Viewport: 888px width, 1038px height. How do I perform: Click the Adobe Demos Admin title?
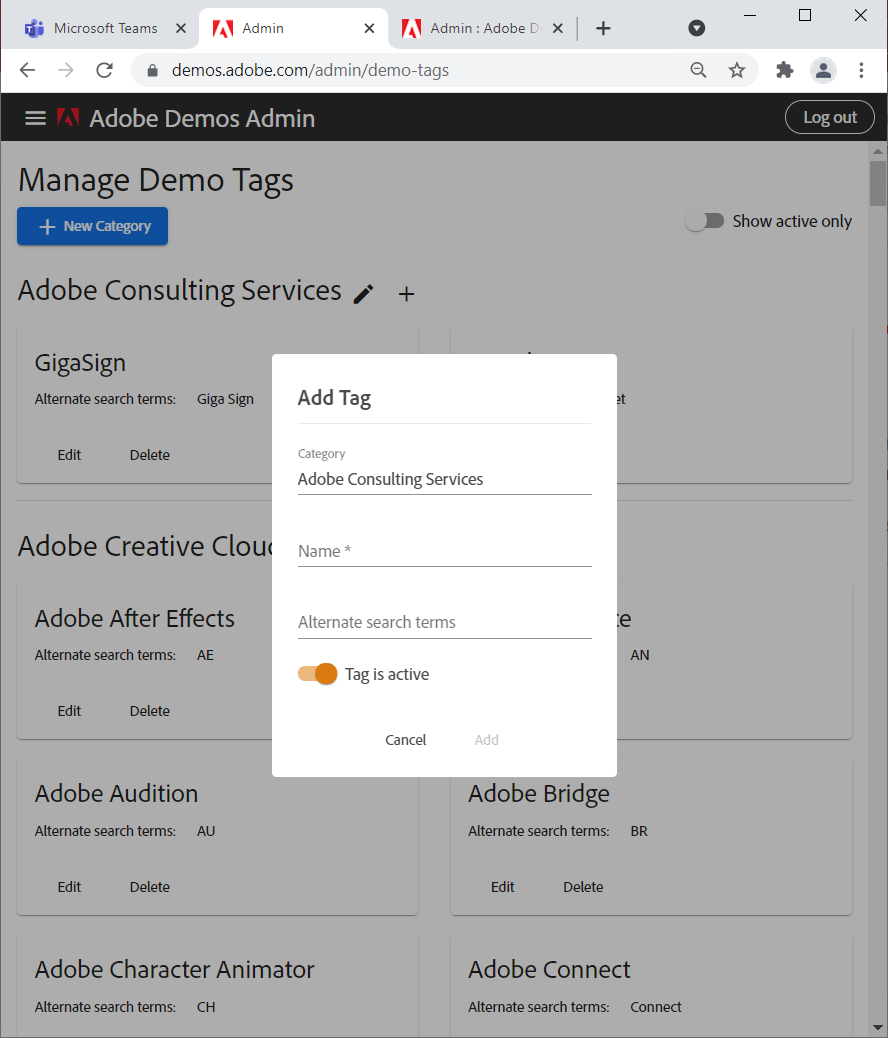[202, 118]
